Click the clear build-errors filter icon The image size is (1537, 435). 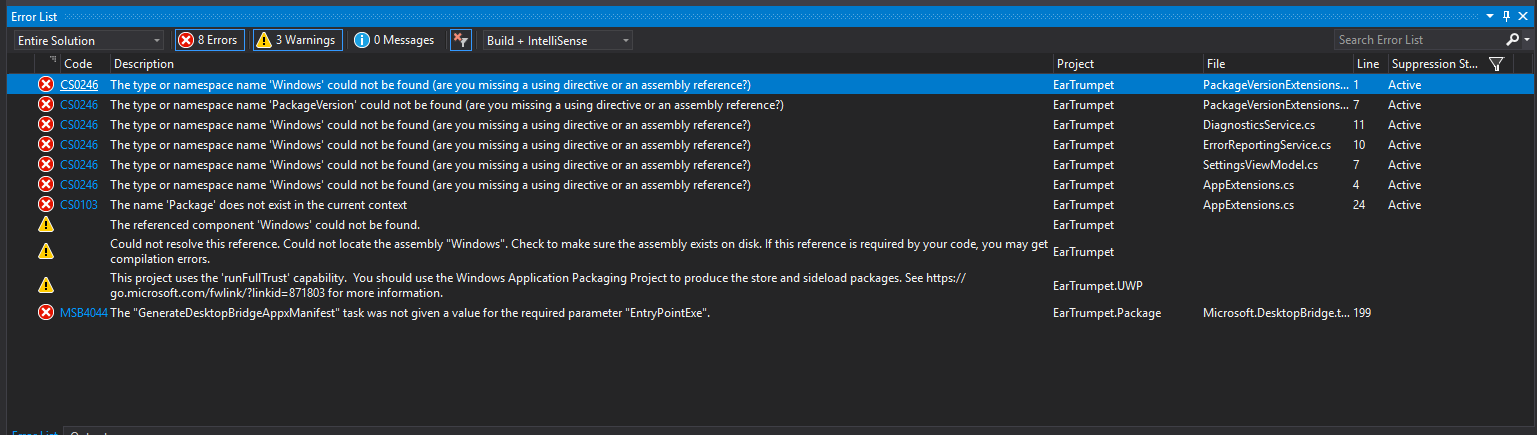(460, 40)
